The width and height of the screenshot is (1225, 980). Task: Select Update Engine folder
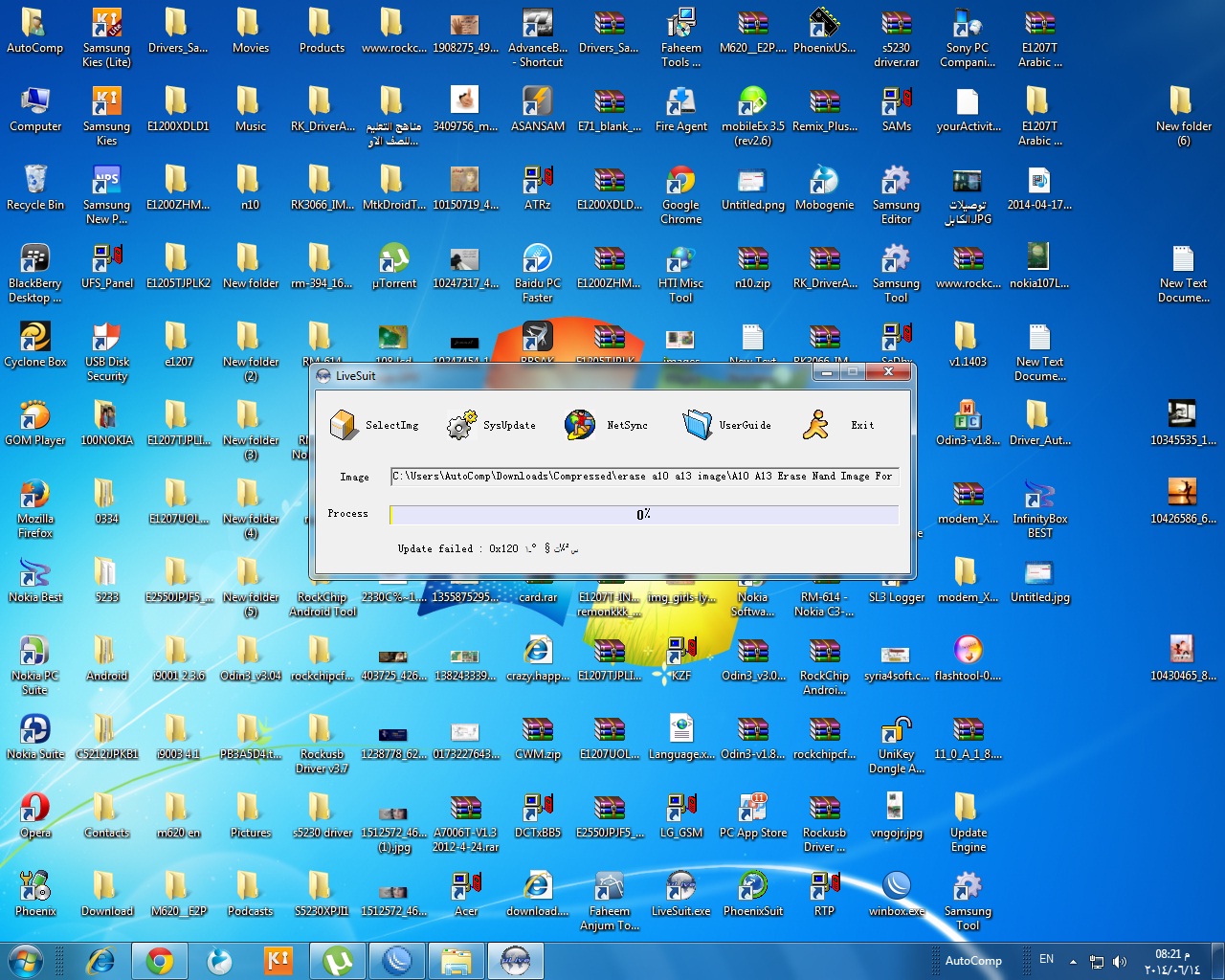[x=969, y=823]
